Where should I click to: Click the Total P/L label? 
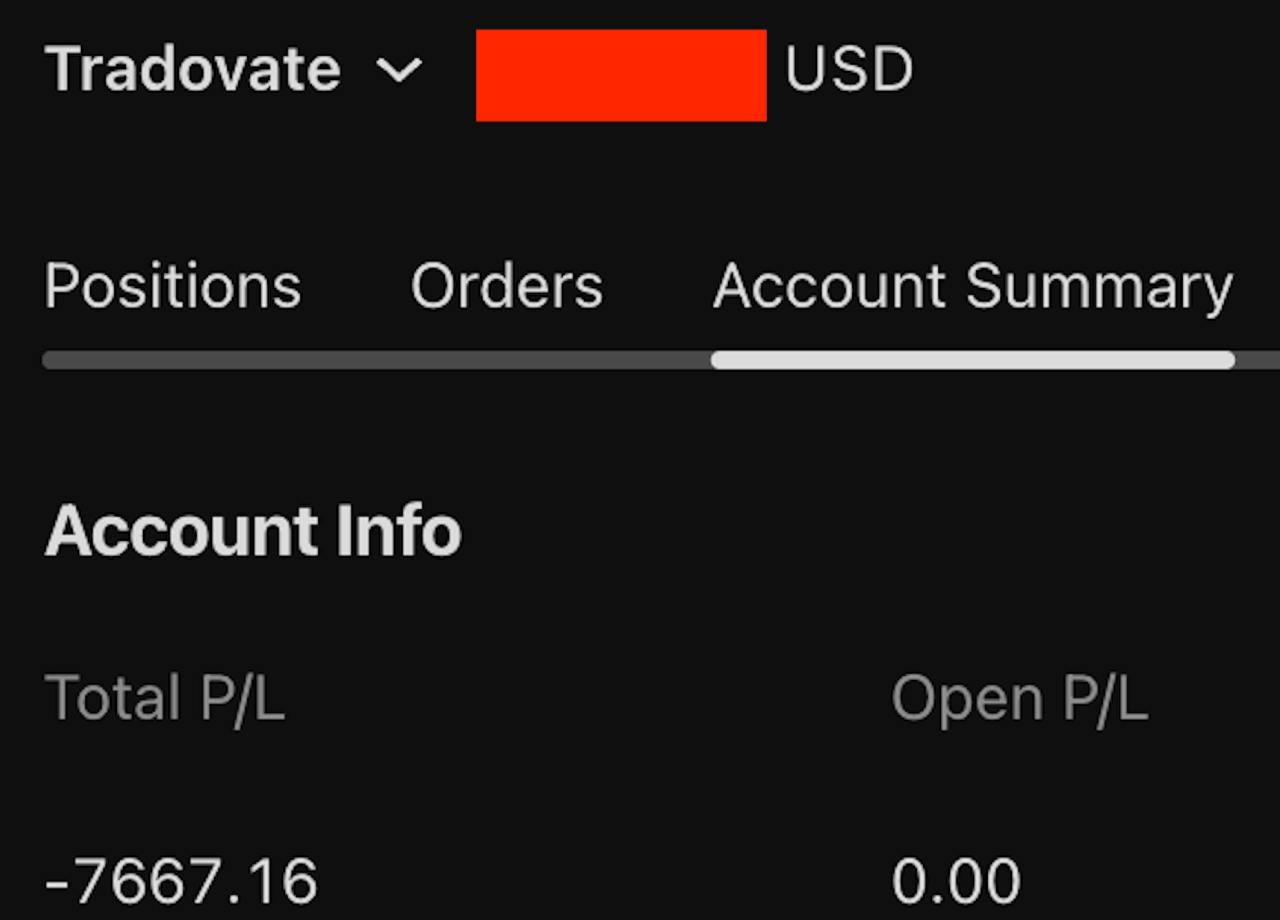165,698
